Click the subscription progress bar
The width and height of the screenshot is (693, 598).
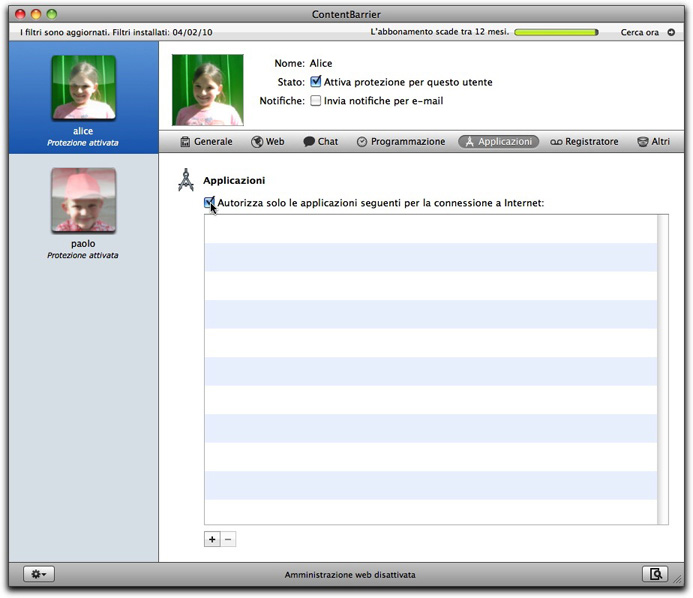coord(556,32)
